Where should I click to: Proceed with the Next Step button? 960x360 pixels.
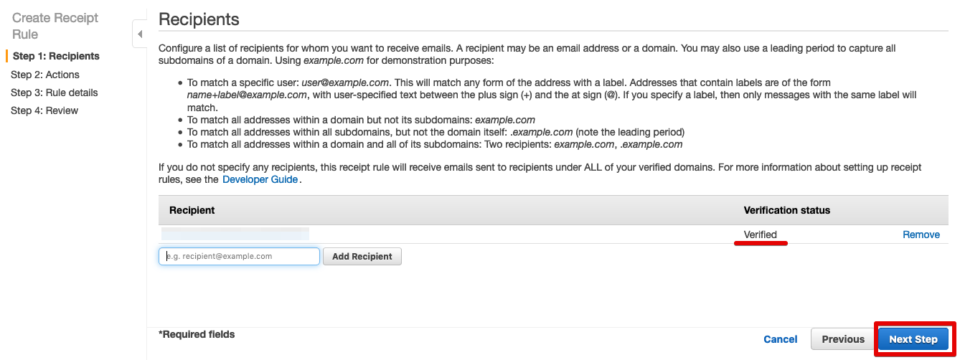tap(913, 339)
